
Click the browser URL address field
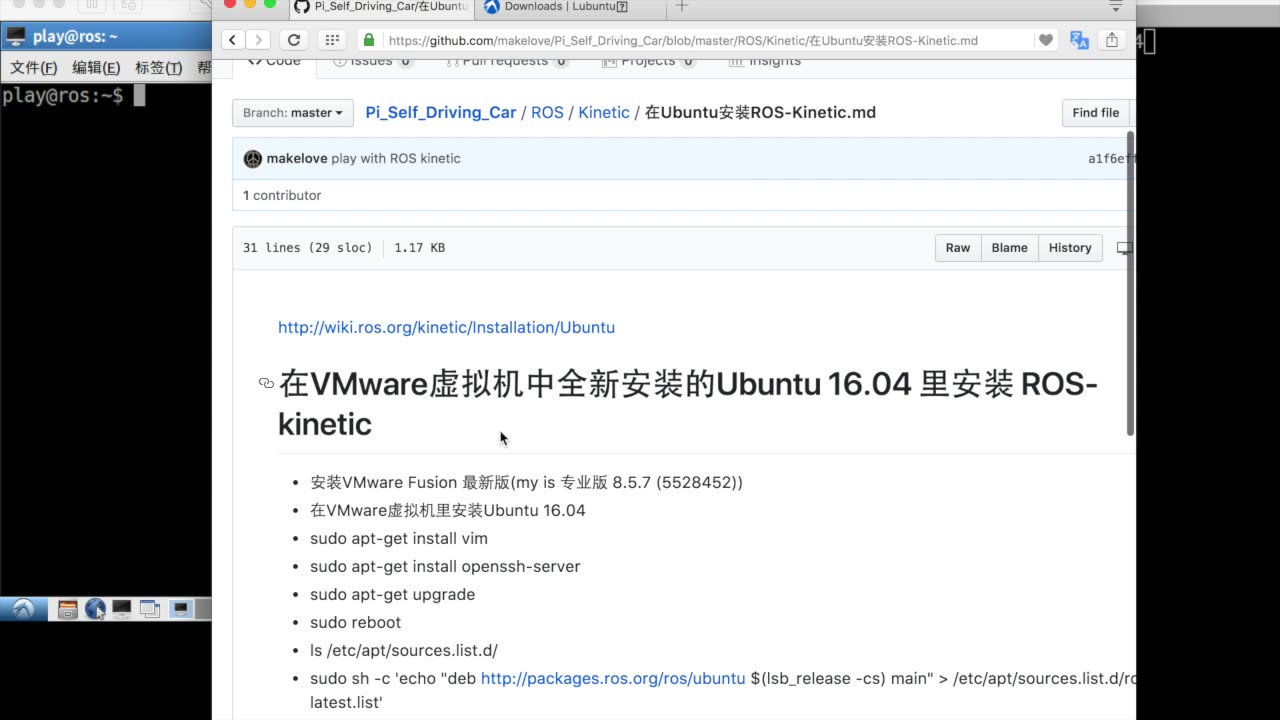pyautogui.click(x=700, y=40)
